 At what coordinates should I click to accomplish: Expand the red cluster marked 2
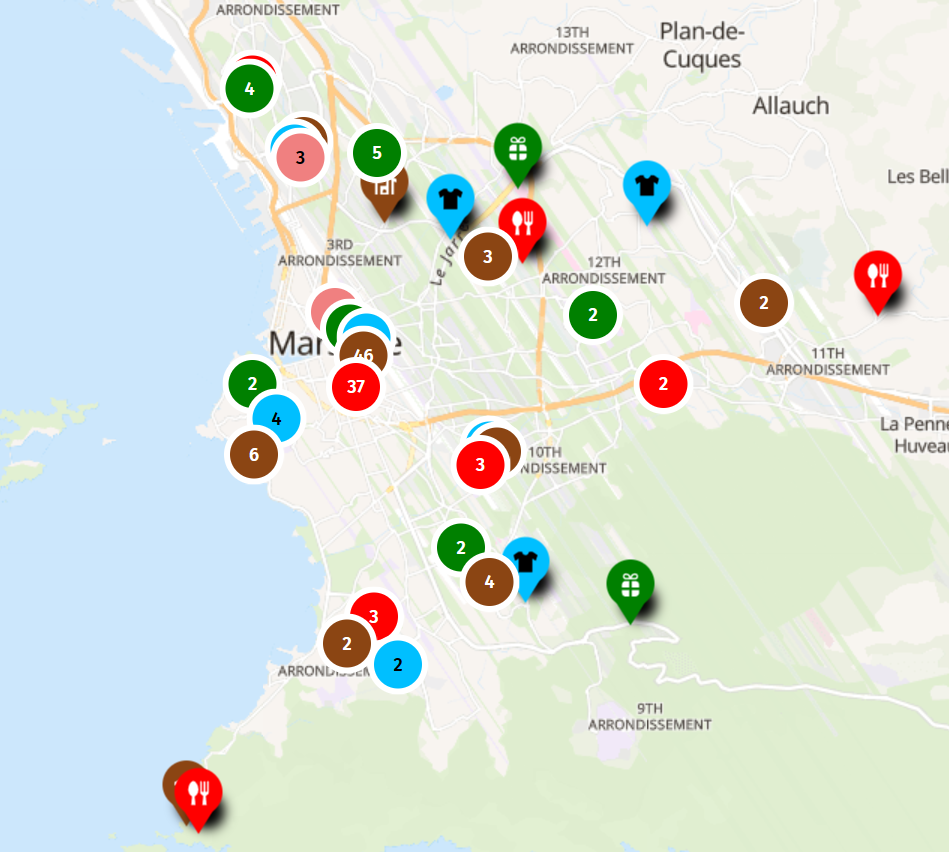(x=663, y=384)
